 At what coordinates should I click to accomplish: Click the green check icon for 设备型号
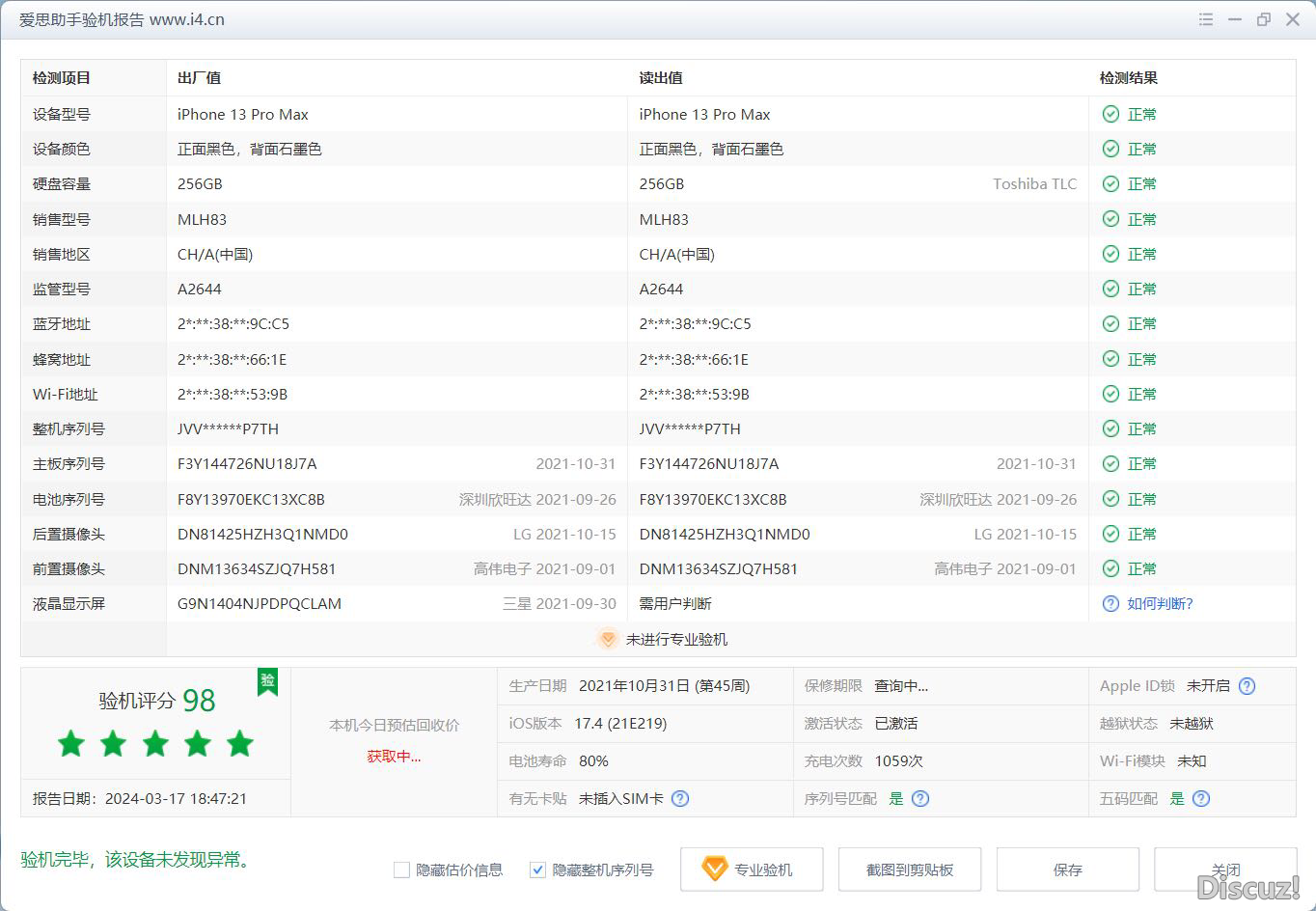[x=1110, y=114]
